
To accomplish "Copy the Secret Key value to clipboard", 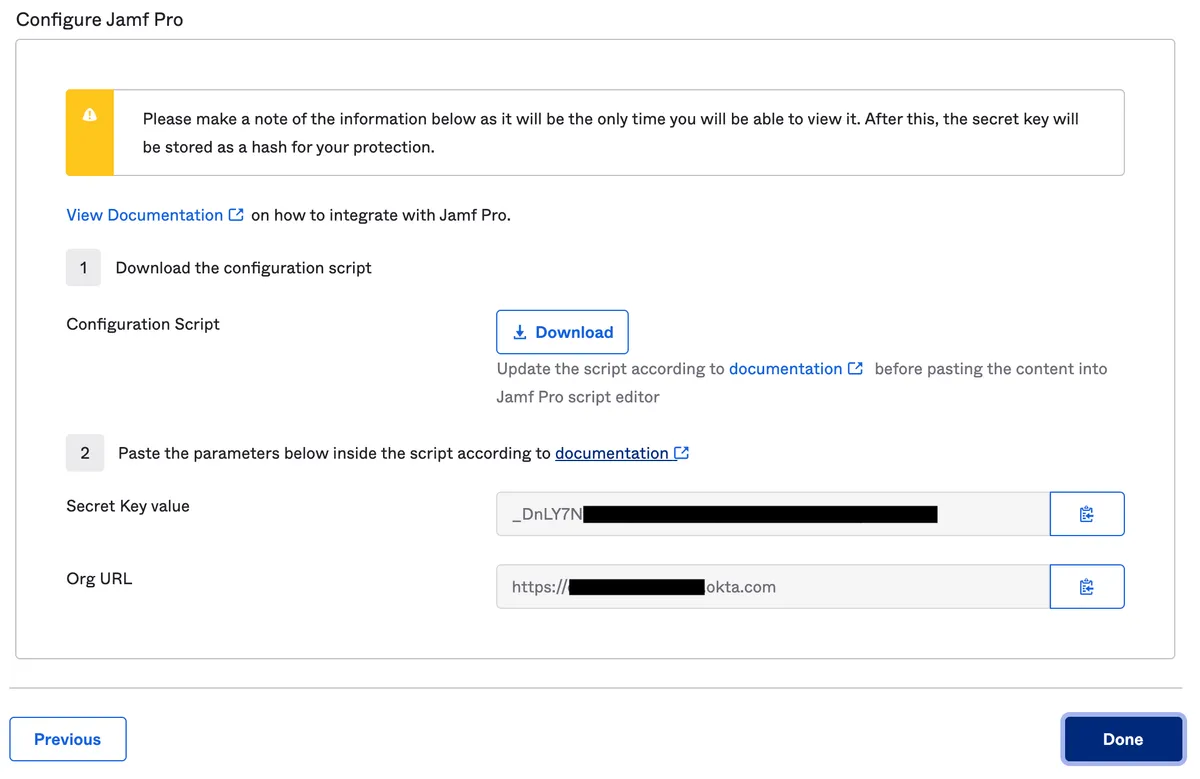I will click(x=1087, y=514).
